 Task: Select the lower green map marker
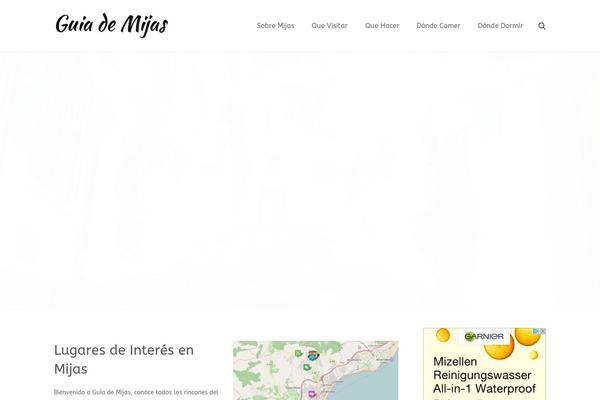click(307, 367)
